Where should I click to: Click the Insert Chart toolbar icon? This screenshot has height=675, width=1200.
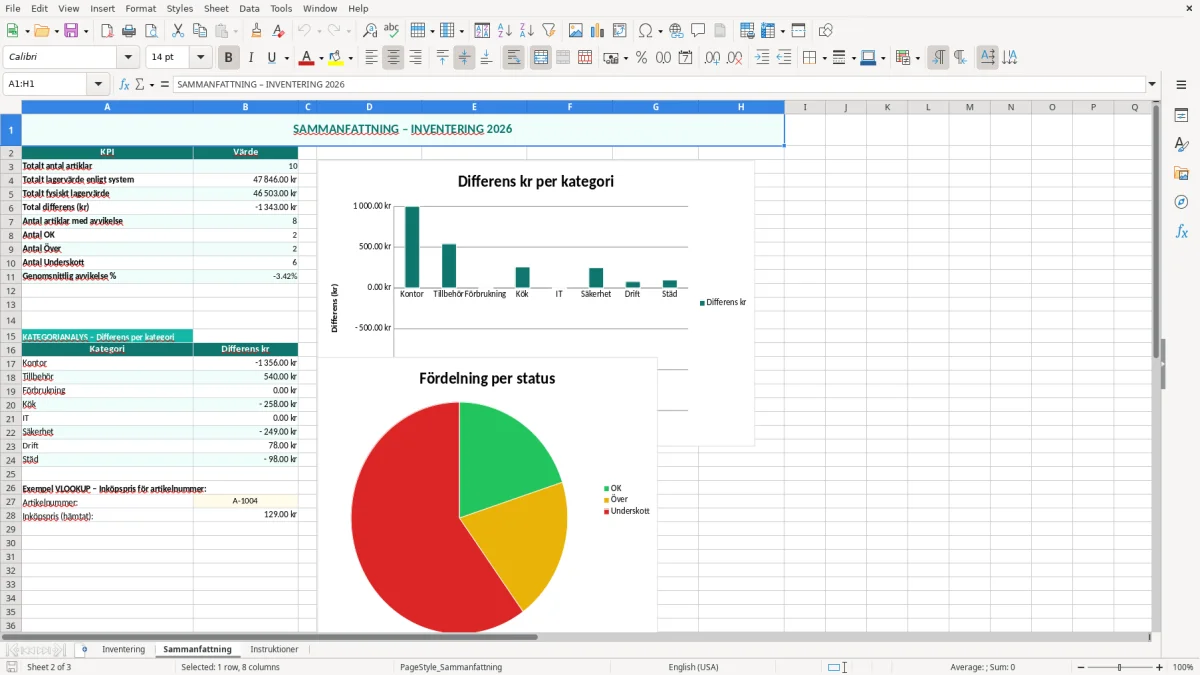point(597,31)
